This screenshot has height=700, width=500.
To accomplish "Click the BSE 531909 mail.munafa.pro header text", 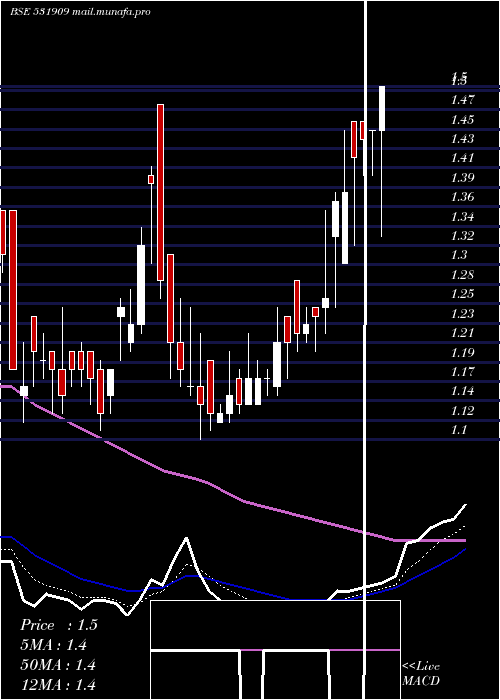I will (x=80, y=12).
